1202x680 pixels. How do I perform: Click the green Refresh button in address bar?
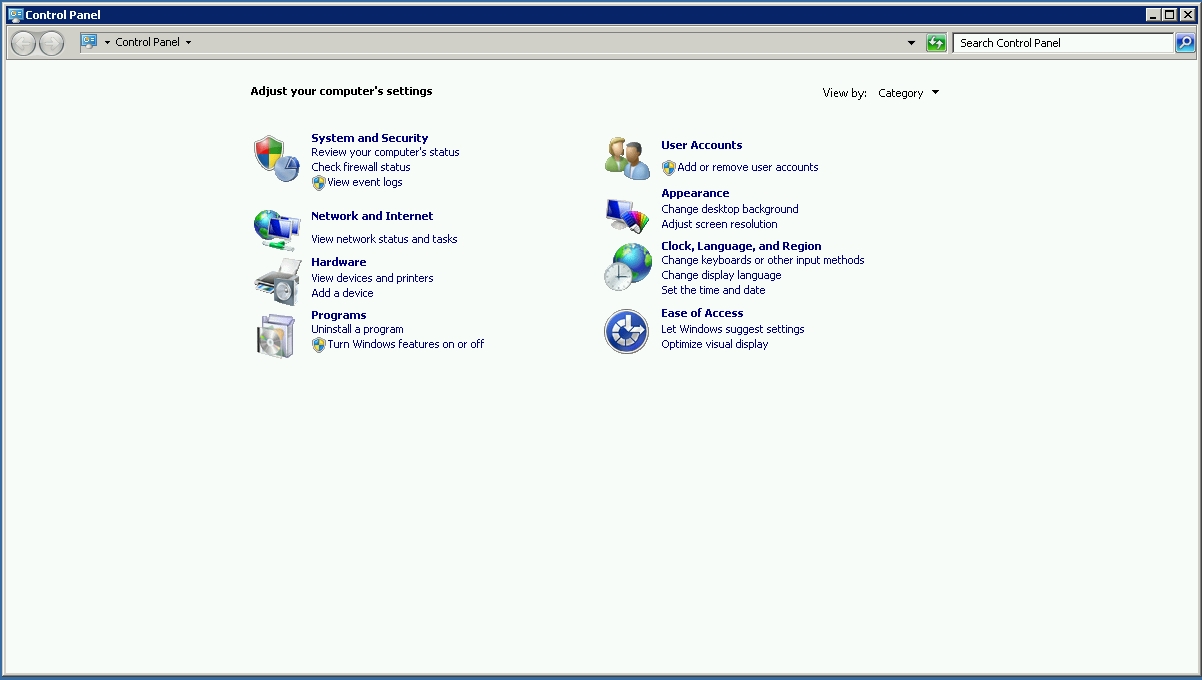coord(936,43)
